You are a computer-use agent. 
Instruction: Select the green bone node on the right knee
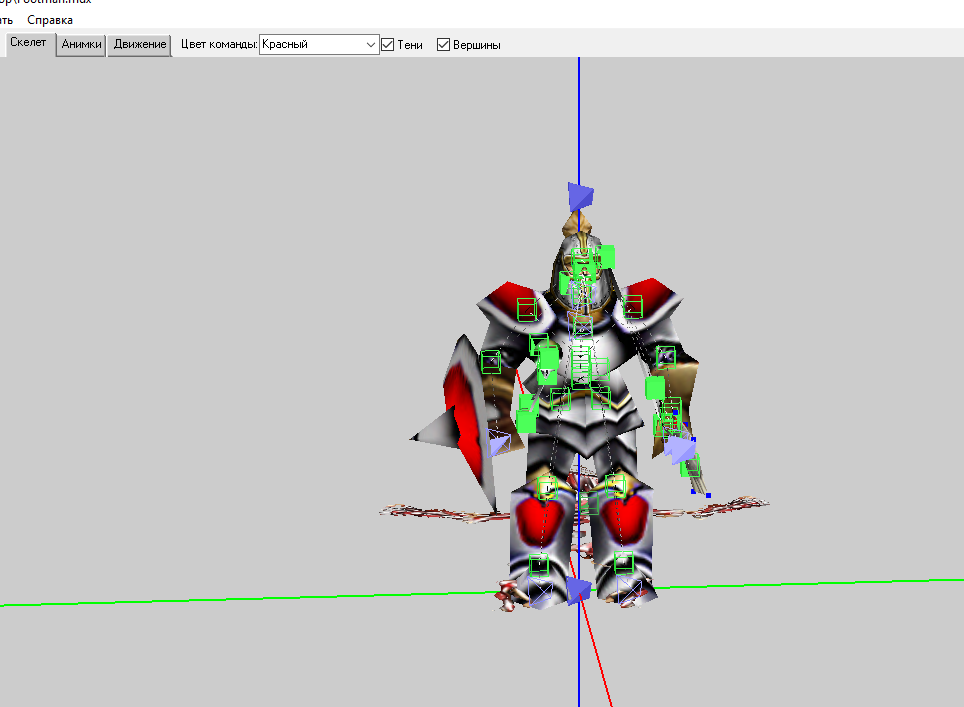615,485
